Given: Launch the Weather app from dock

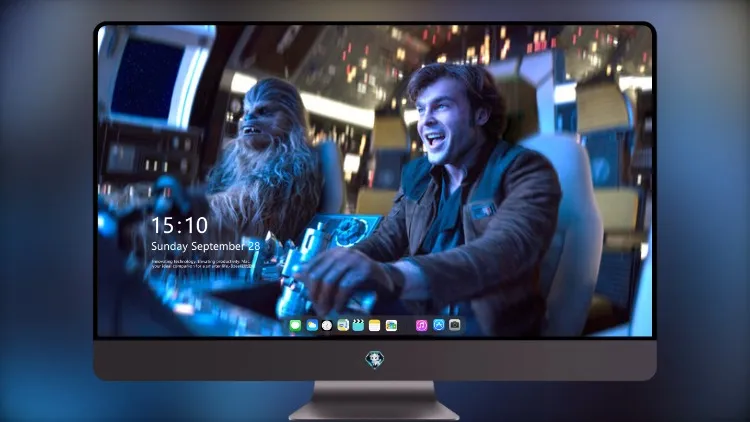Looking at the screenshot, I should (x=311, y=325).
